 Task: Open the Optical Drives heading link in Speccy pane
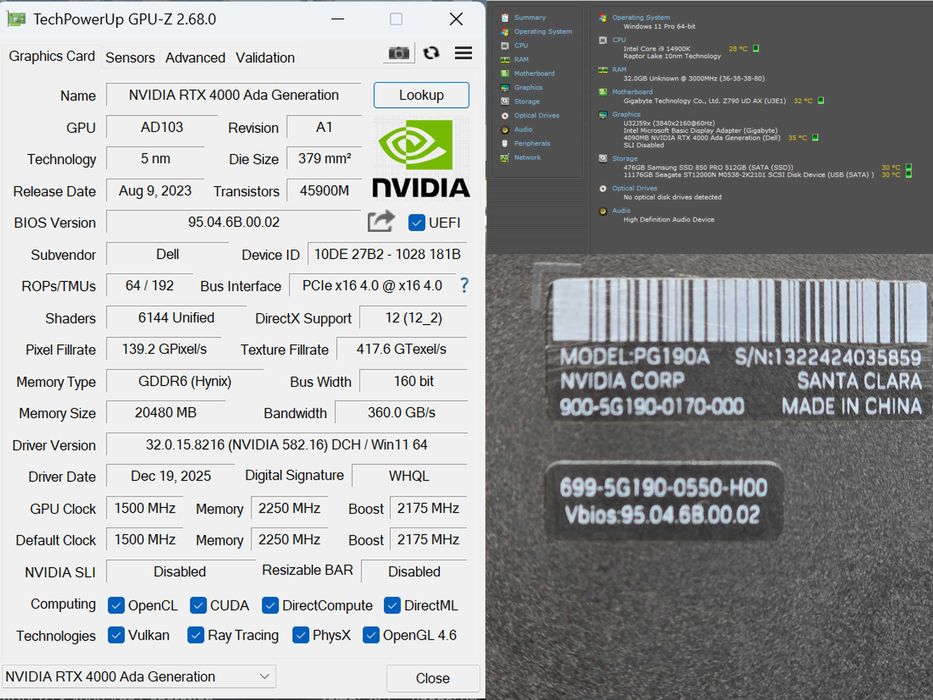pos(634,188)
